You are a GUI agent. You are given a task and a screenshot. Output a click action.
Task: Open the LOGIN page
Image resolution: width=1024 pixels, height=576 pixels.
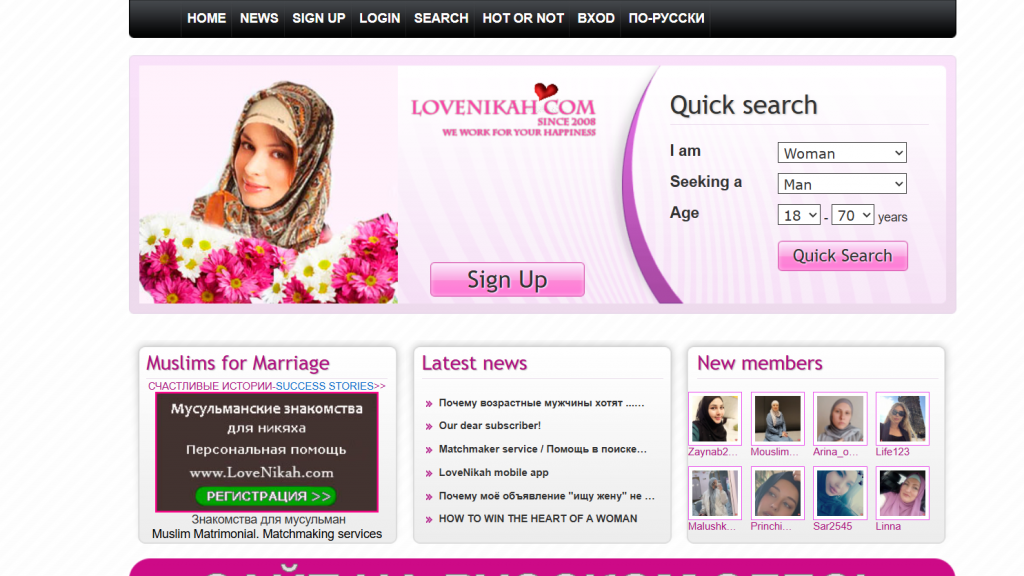379,18
